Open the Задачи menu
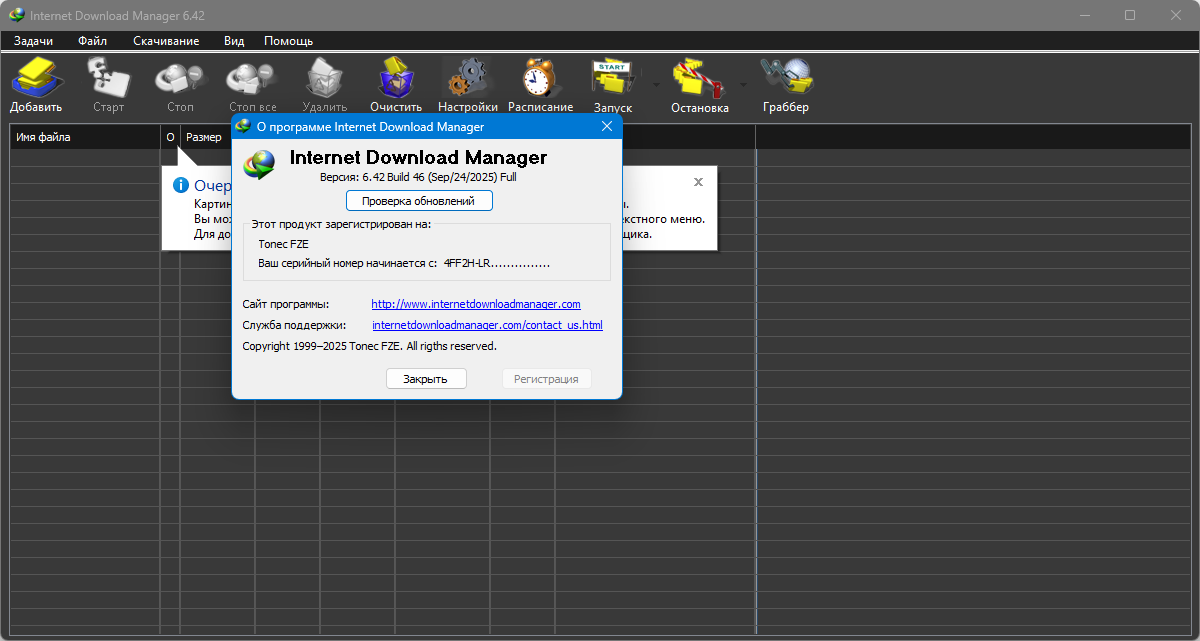 tap(33, 41)
